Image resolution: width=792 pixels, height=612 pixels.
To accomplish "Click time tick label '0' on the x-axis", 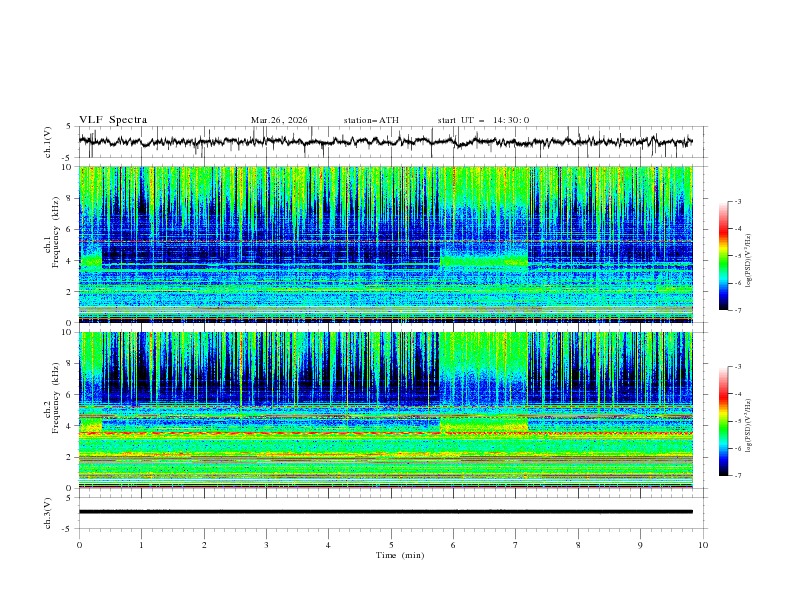I will click(79, 545).
